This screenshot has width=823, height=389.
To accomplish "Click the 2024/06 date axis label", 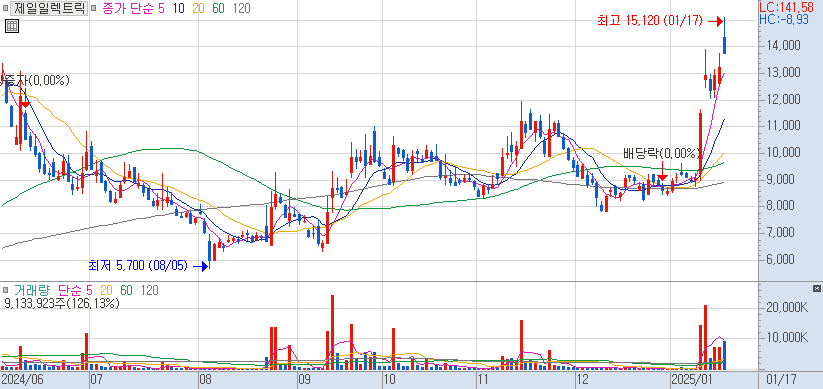I will coord(22,380).
